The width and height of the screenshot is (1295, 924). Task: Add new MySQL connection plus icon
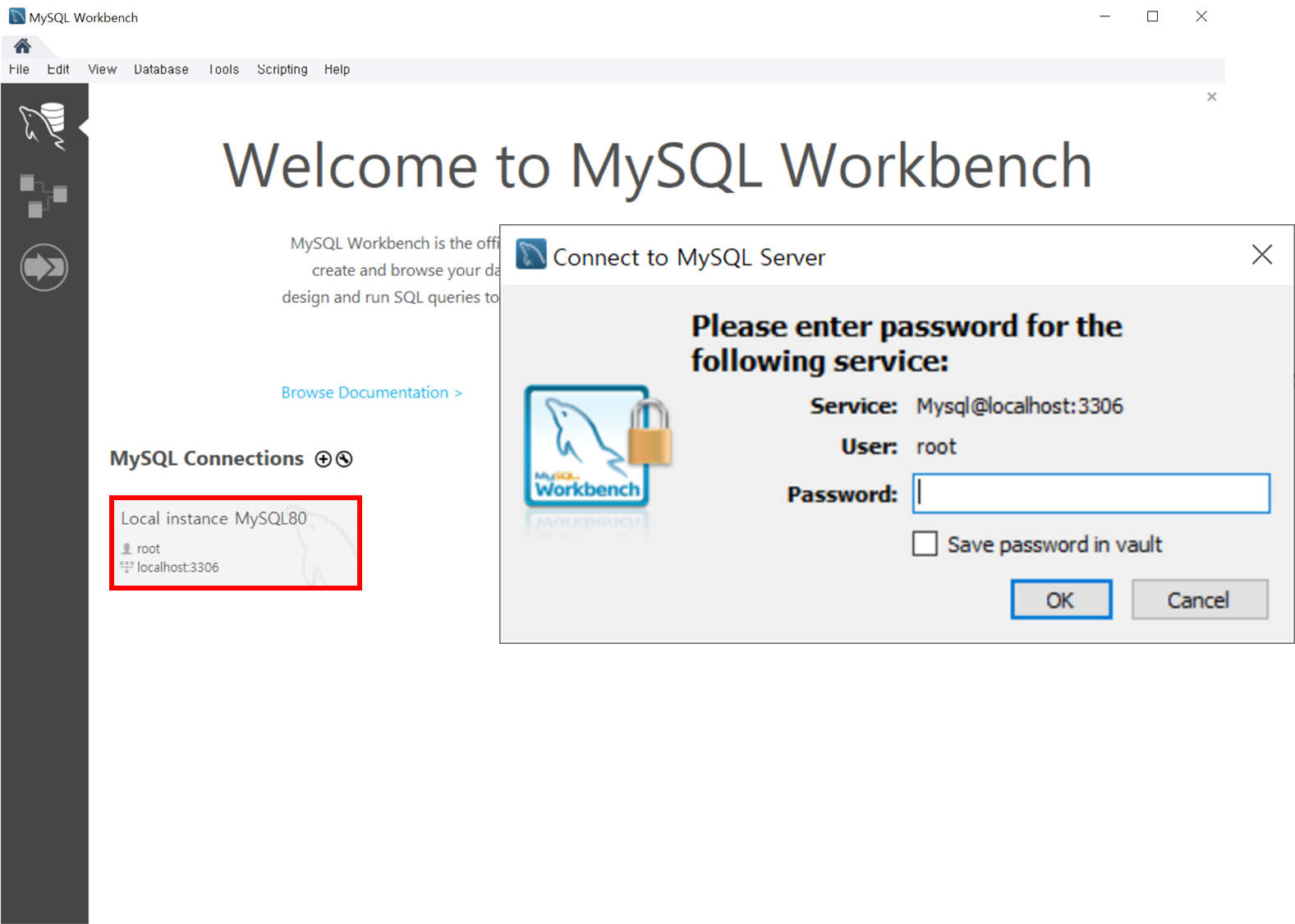point(324,459)
